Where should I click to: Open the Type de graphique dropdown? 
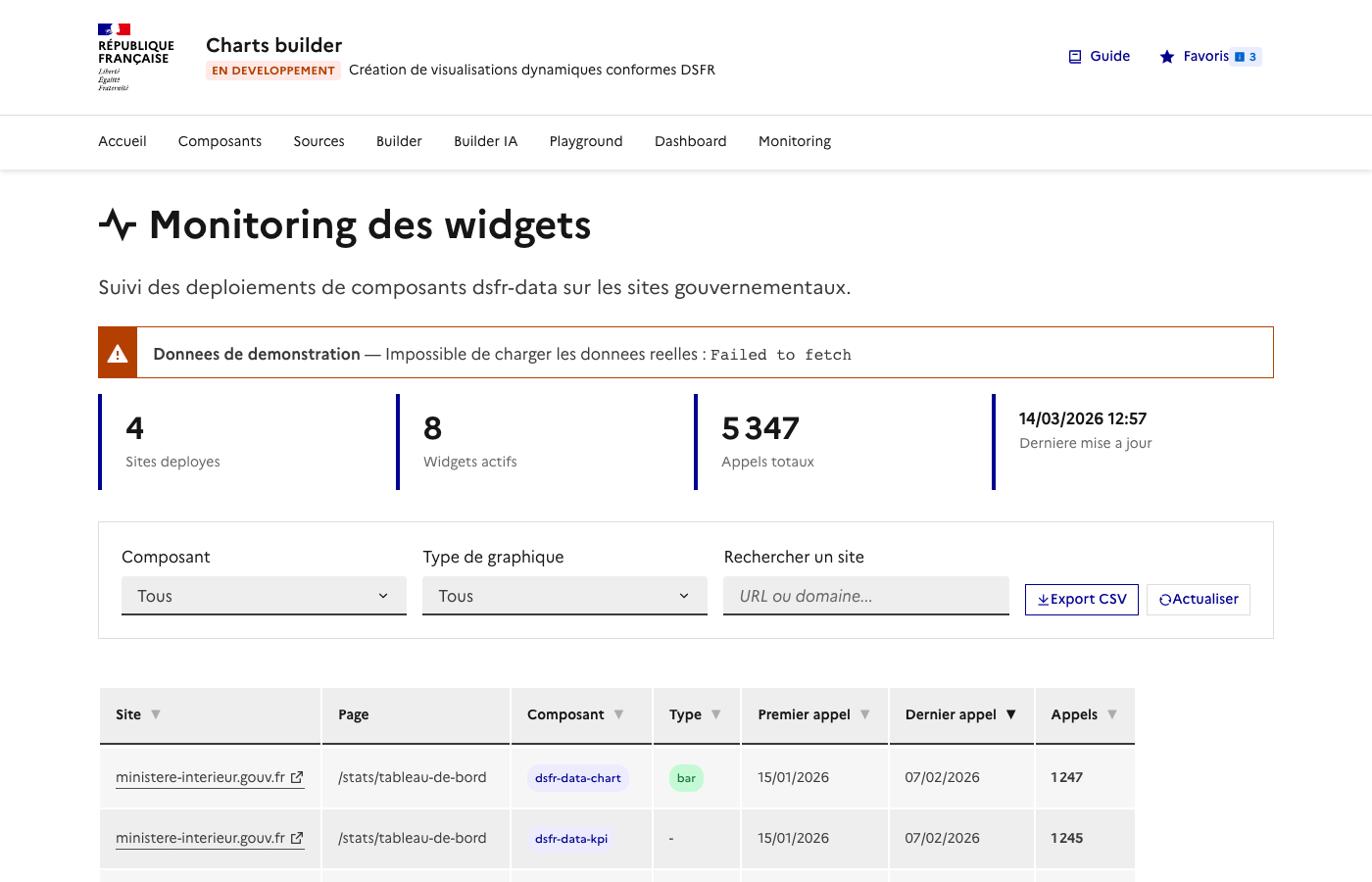[x=564, y=595]
